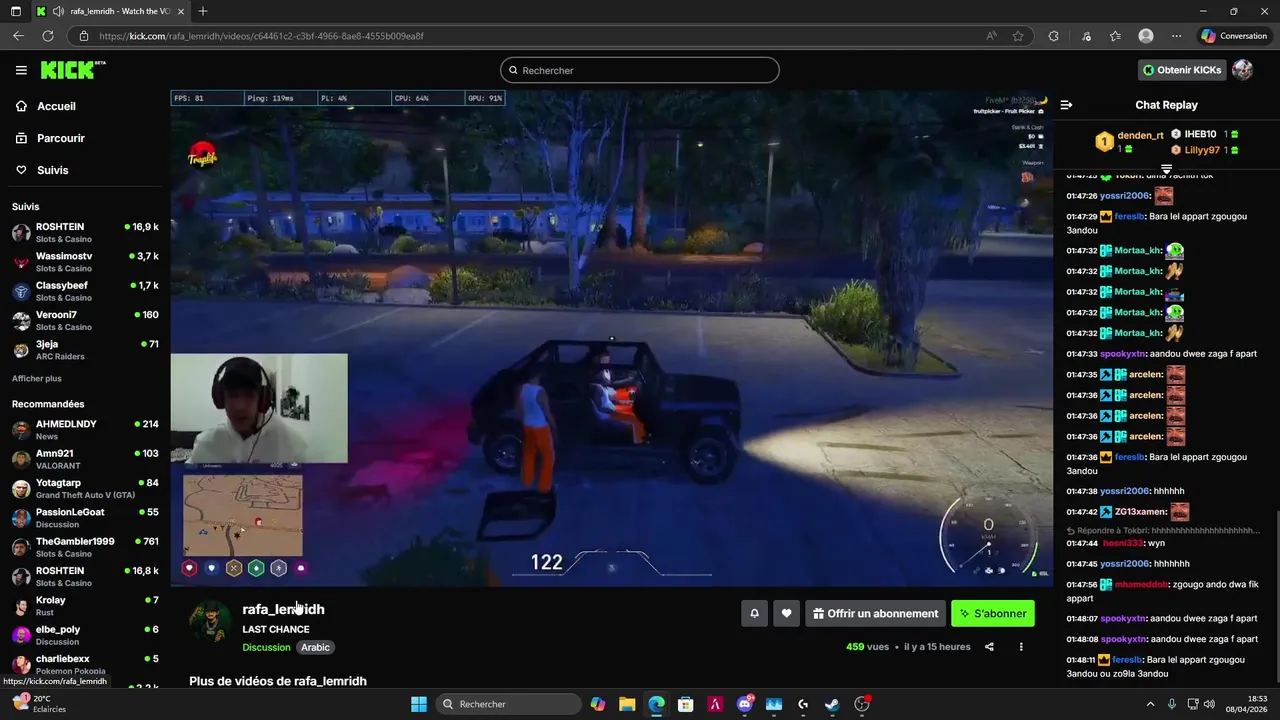The height and width of the screenshot is (720, 1280).
Task: Open AHMEDLNDY recommended channel
Action: tap(85, 430)
